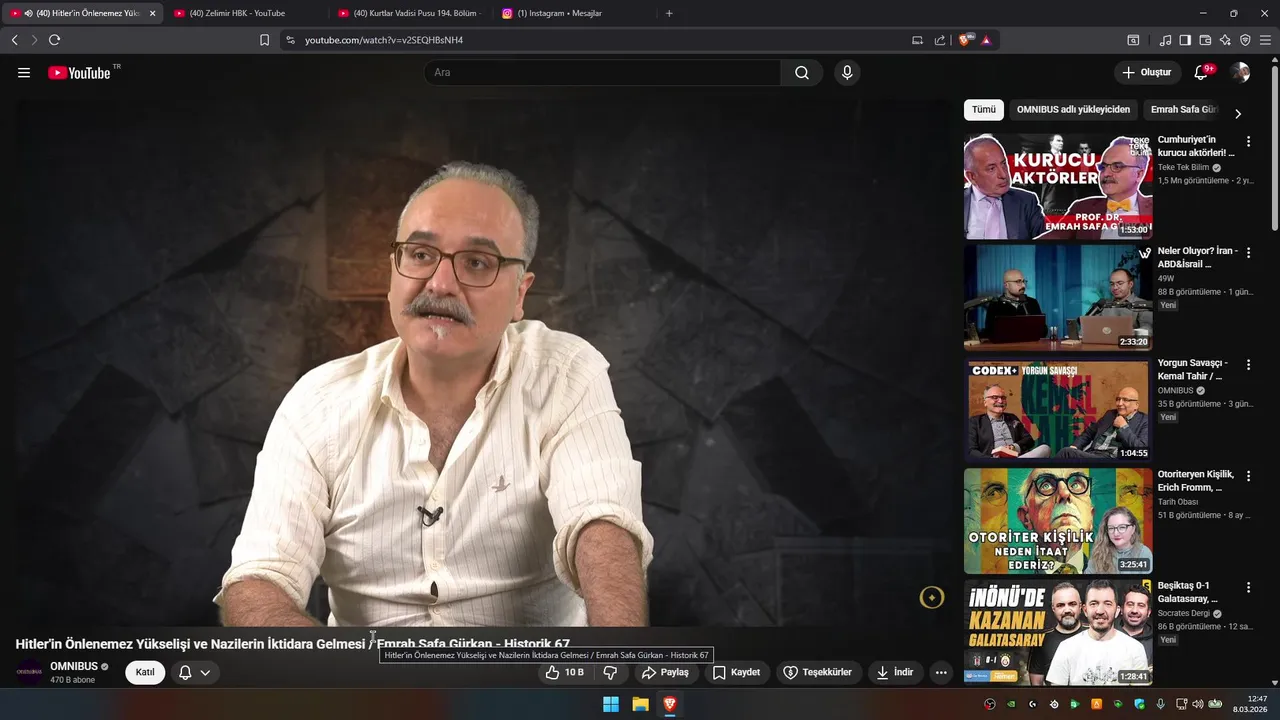1280x720 pixels.
Task: Open the OMNIBUS channel name link
Action: [x=74, y=666]
